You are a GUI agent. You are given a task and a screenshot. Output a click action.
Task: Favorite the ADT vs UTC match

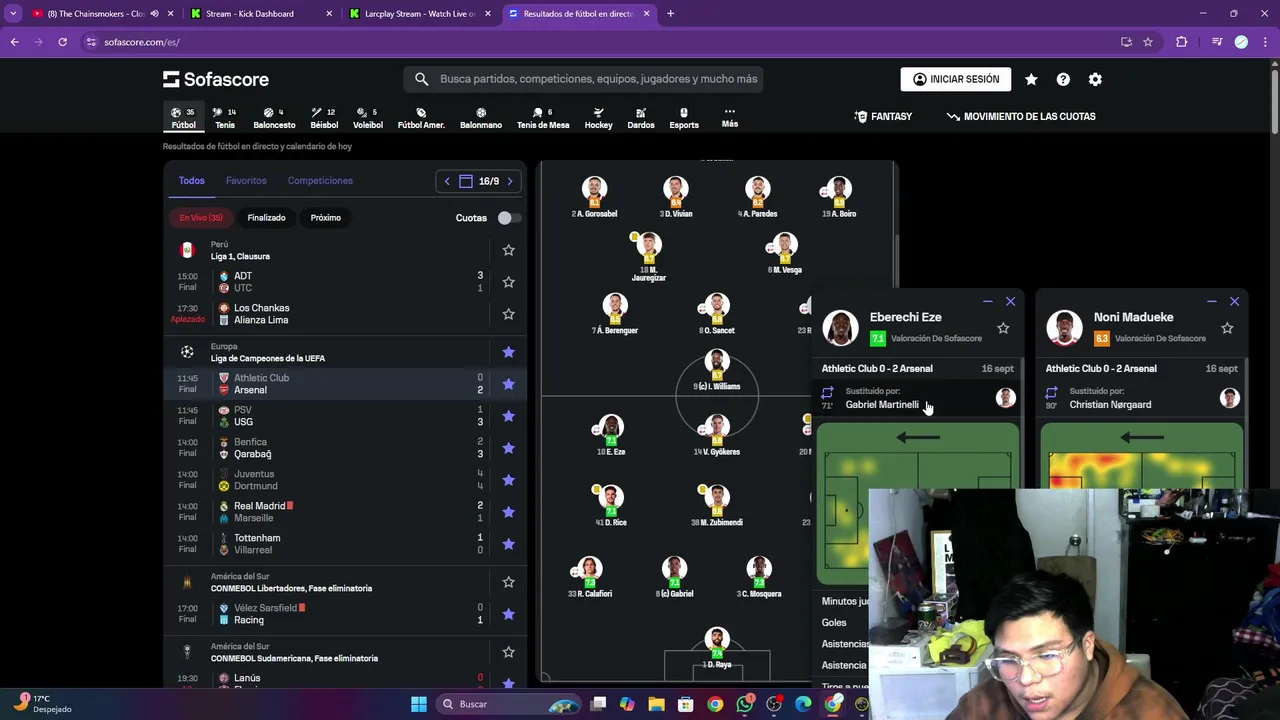[x=508, y=282]
